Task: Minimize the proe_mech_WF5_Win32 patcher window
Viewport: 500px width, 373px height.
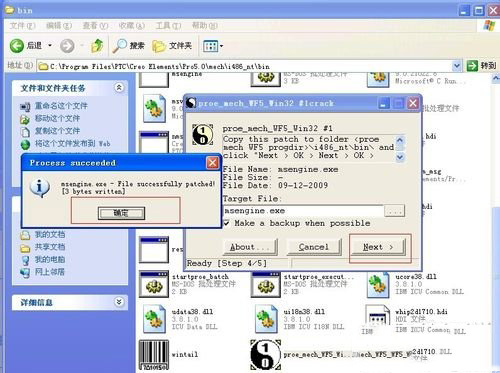Action: coord(383,103)
